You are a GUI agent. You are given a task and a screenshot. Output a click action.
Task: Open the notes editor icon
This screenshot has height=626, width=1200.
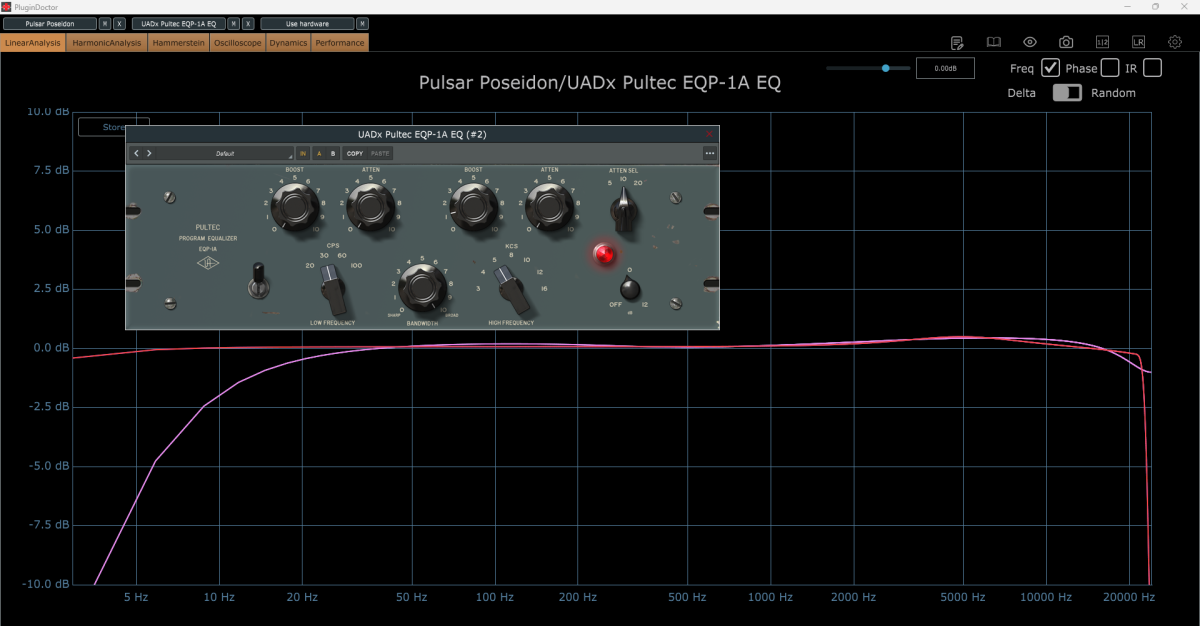click(x=957, y=42)
